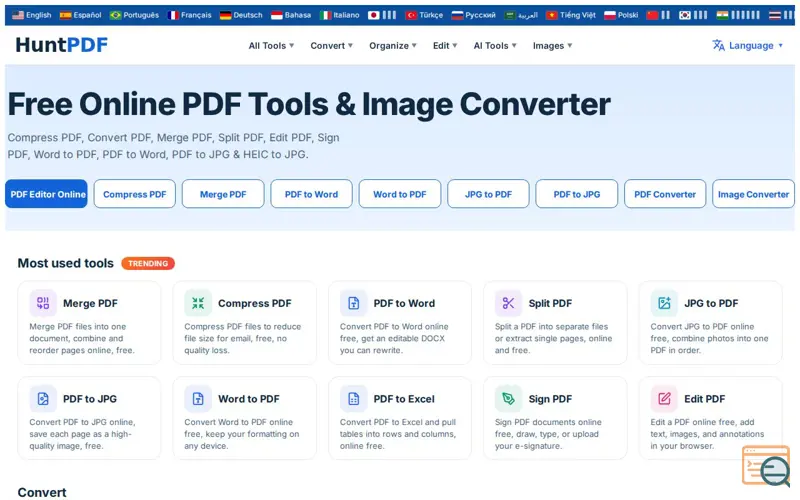Click the floating magnifier widget icon
The height and width of the screenshot is (500, 800).
766,466
